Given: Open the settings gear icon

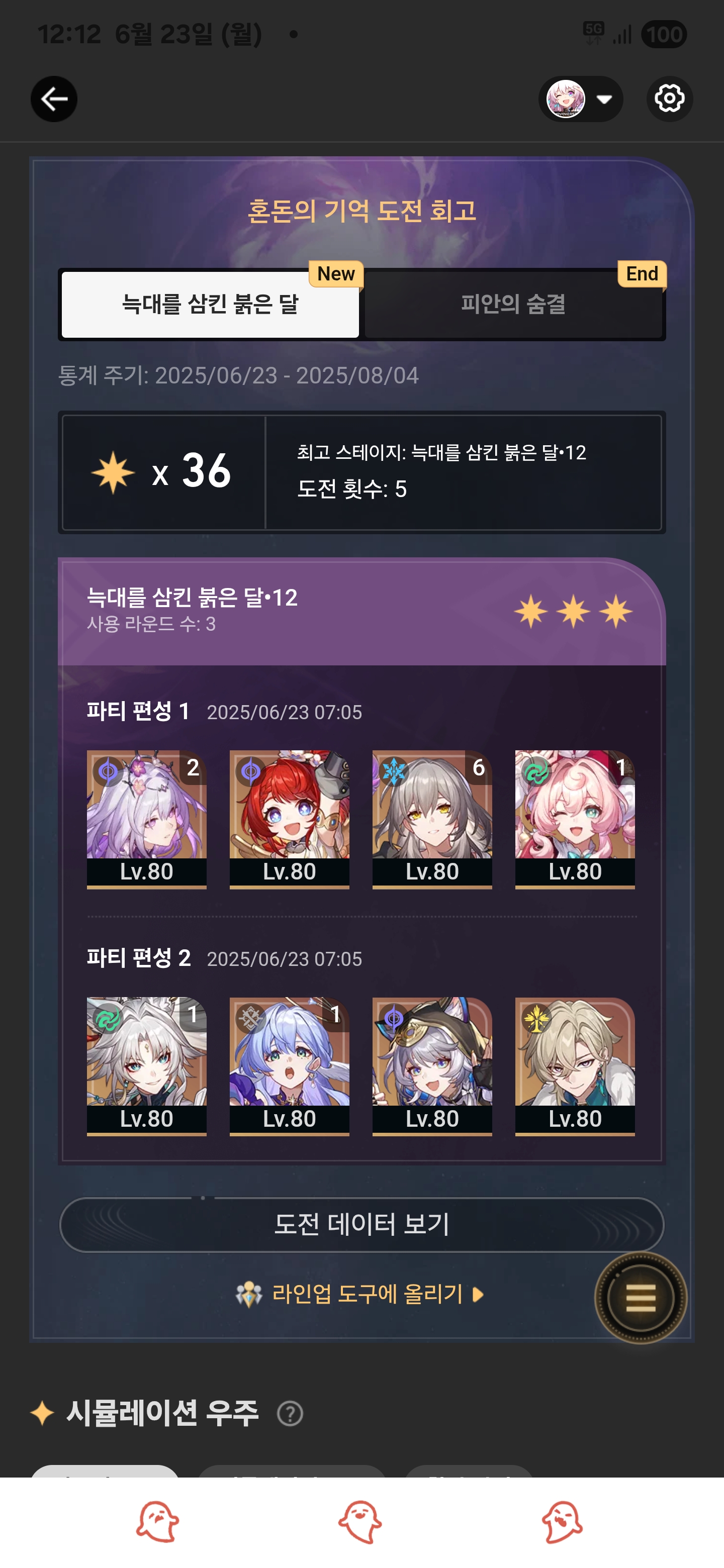Looking at the screenshot, I should tap(669, 99).
